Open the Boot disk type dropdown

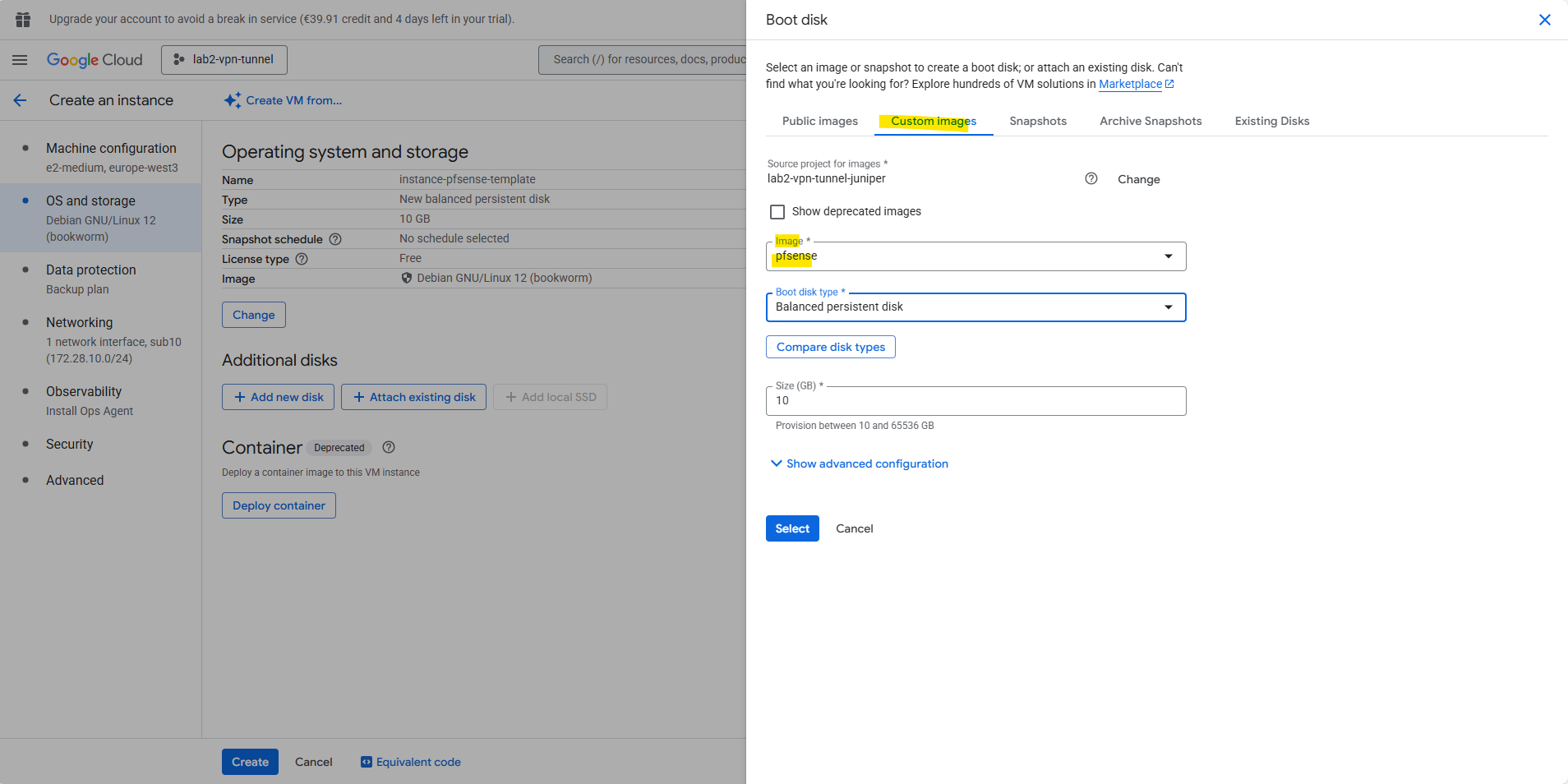[975, 307]
